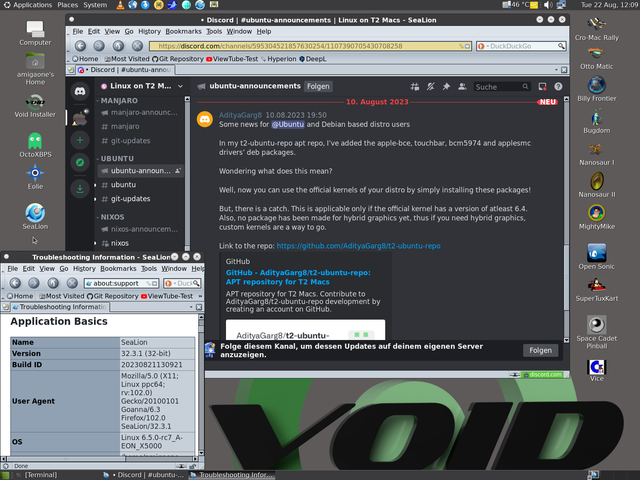
Task: Open Tools menu in Troubleshooting window
Action: tap(149, 269)
